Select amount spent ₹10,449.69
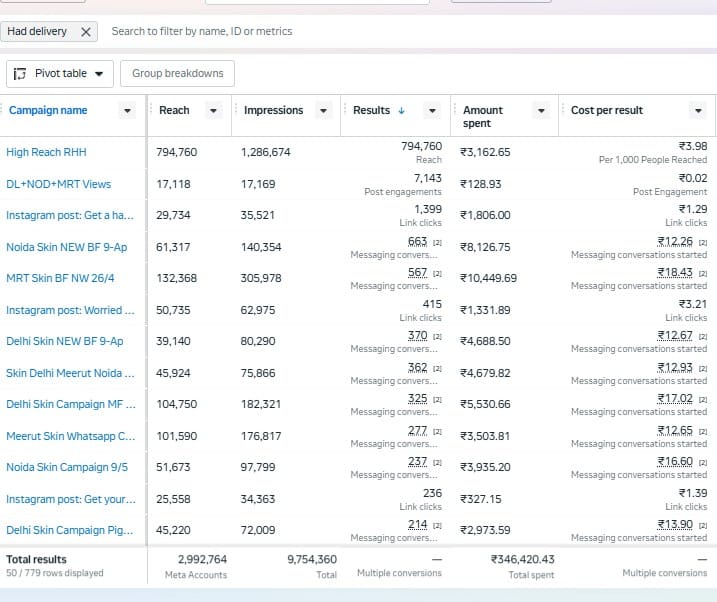This screenshot has height=602, width=717. click(488, 278)
